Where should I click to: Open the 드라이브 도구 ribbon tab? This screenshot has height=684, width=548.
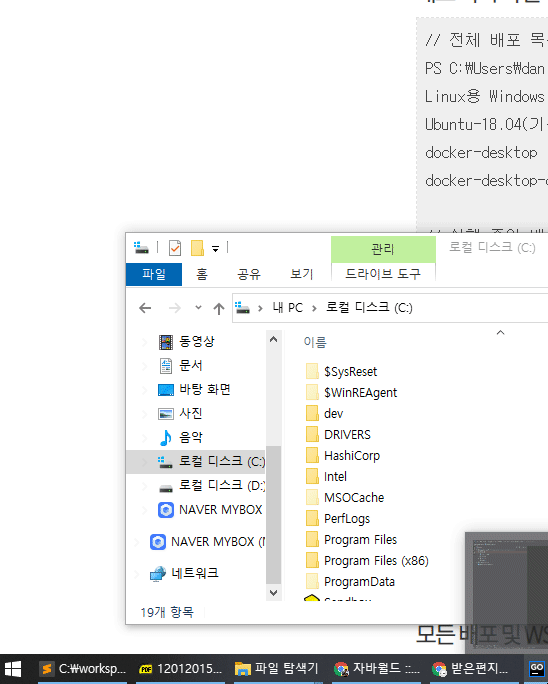coord(383,274)
